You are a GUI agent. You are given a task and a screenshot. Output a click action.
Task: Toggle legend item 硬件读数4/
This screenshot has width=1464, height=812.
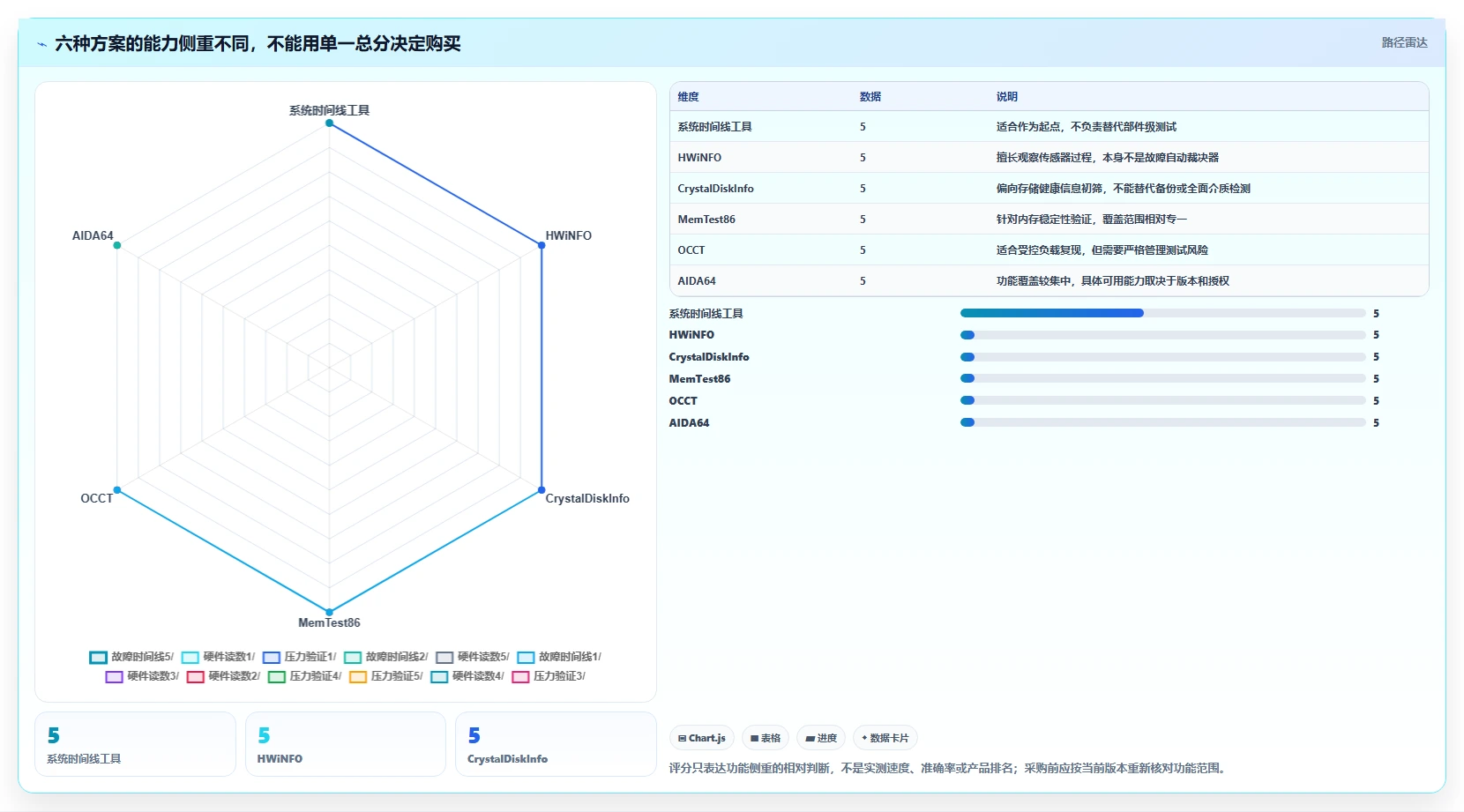467,676
